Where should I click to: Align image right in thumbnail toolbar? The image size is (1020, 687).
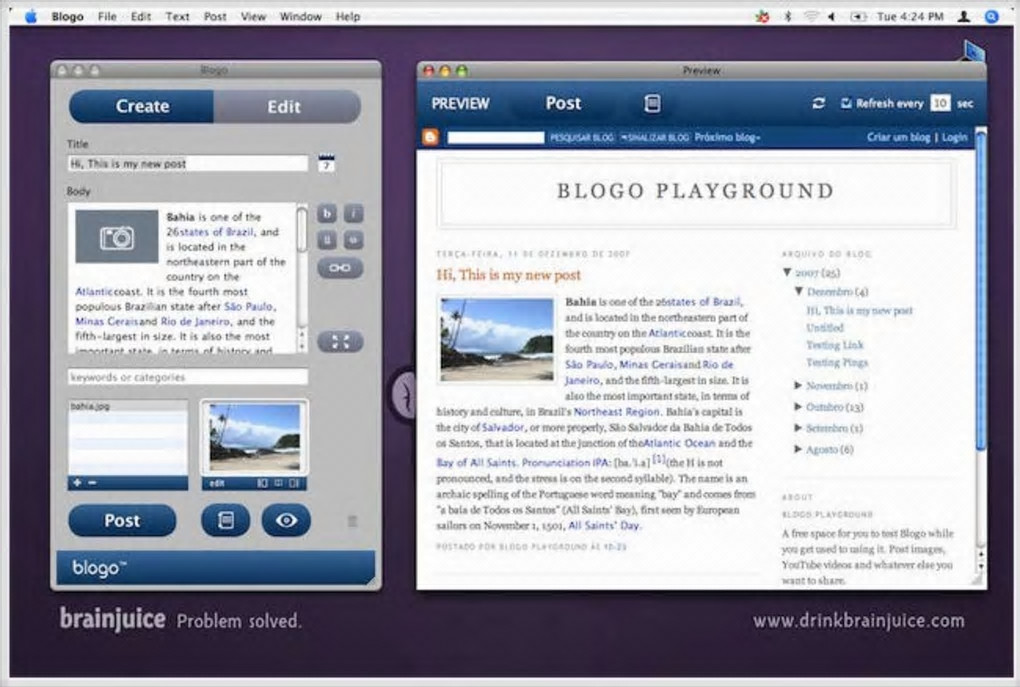294,483
